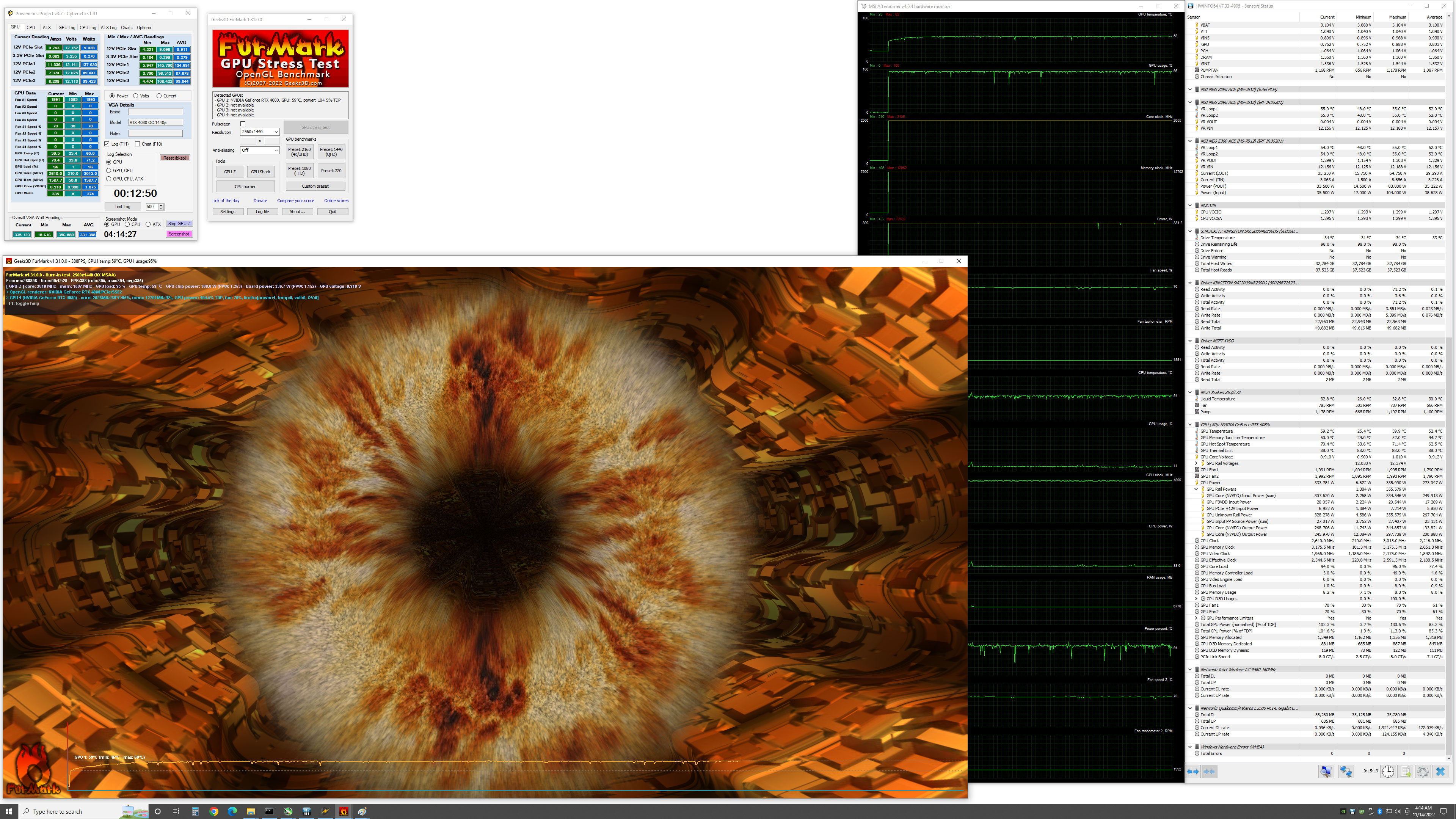Screen dimensions: 1456x819
Task: Enable FurMark Fullscreen checkbox
Action: coord(243,124)
